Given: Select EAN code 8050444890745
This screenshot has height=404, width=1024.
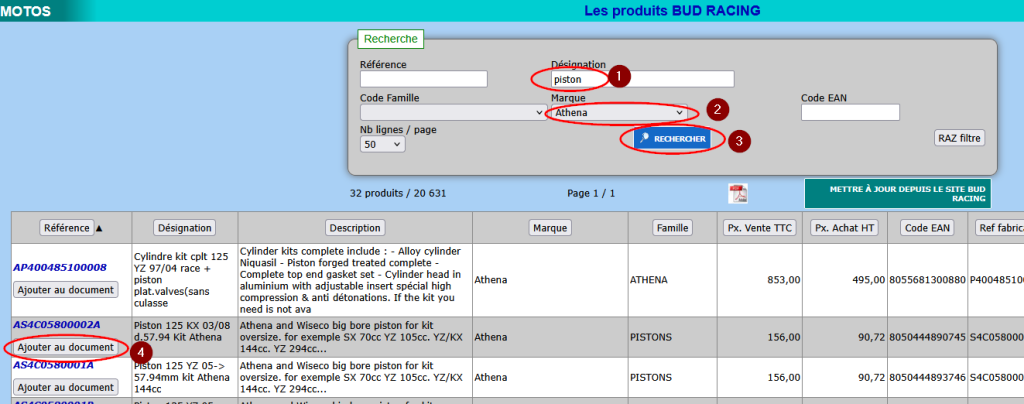Looking at the screenshot, I should click(927, 337).
